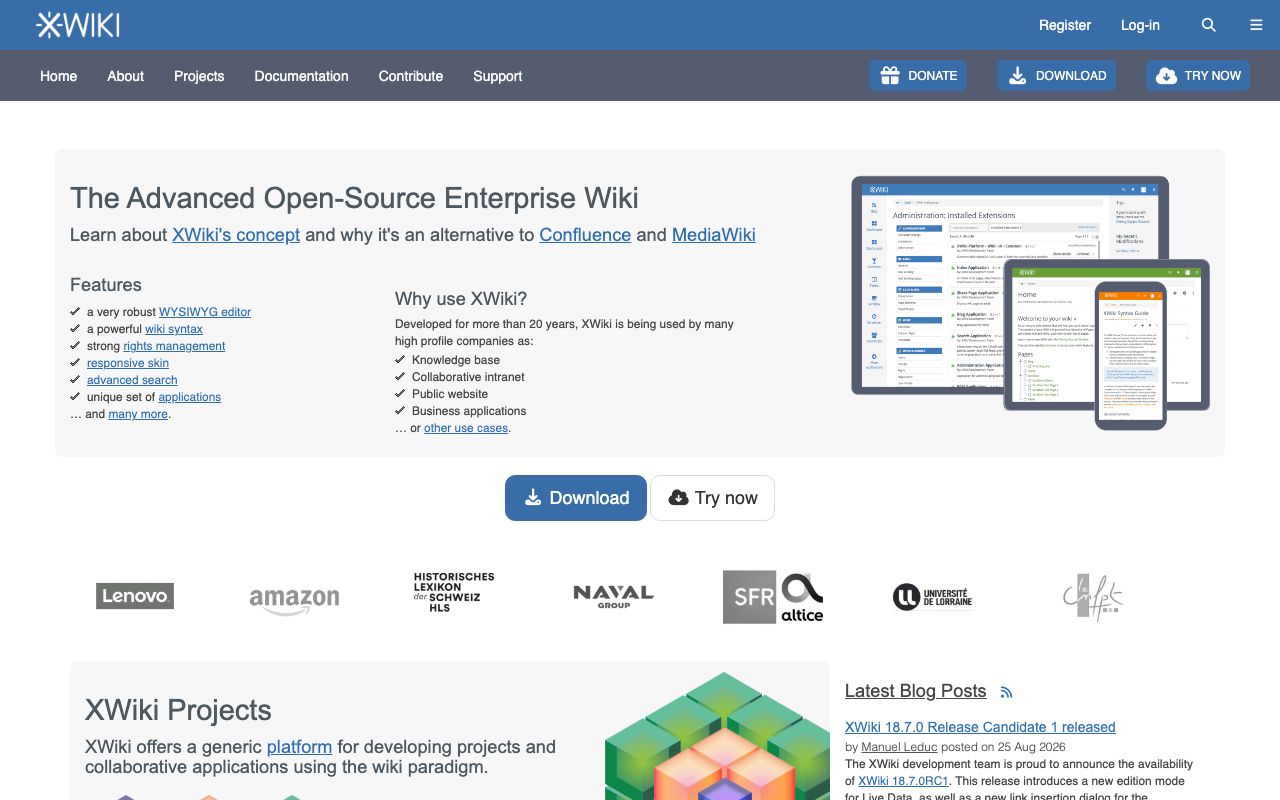This screenshot has height=800, width=1280.
Task: Open the Latest Blog Posts heading link
Action: point(915,691)
